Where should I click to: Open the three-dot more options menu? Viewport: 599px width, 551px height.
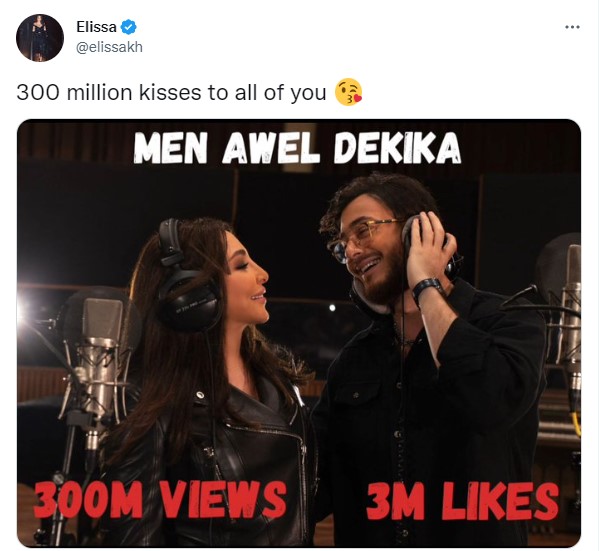pyautogui.click(x=572, y=27)
